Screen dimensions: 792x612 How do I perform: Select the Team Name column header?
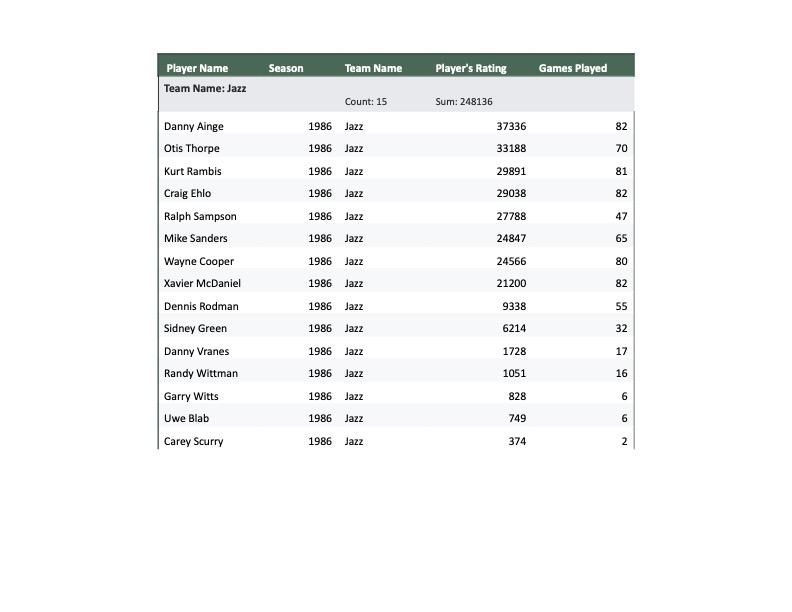(x=373, y=68)
